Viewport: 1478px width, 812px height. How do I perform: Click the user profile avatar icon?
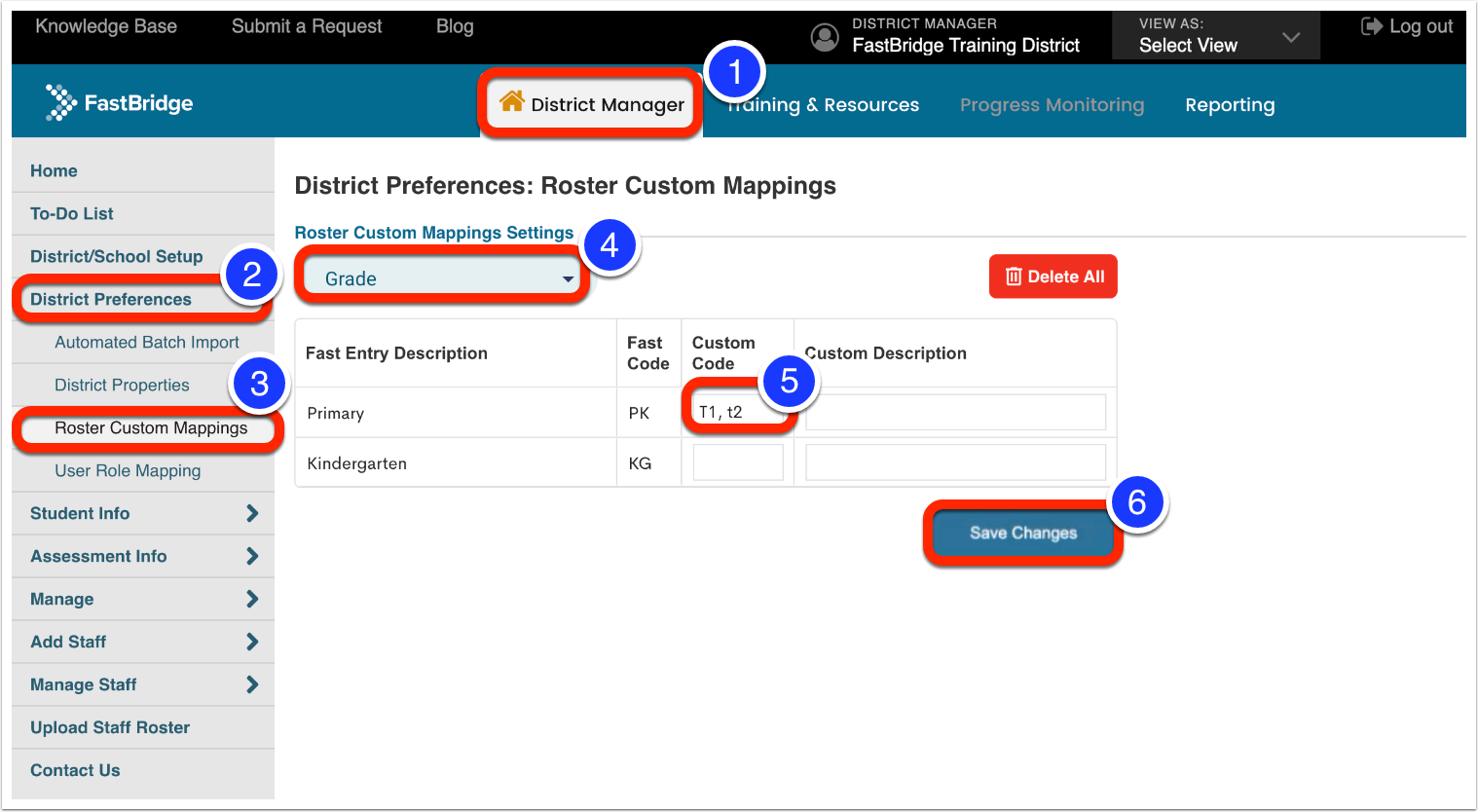[x=825, y=37]
